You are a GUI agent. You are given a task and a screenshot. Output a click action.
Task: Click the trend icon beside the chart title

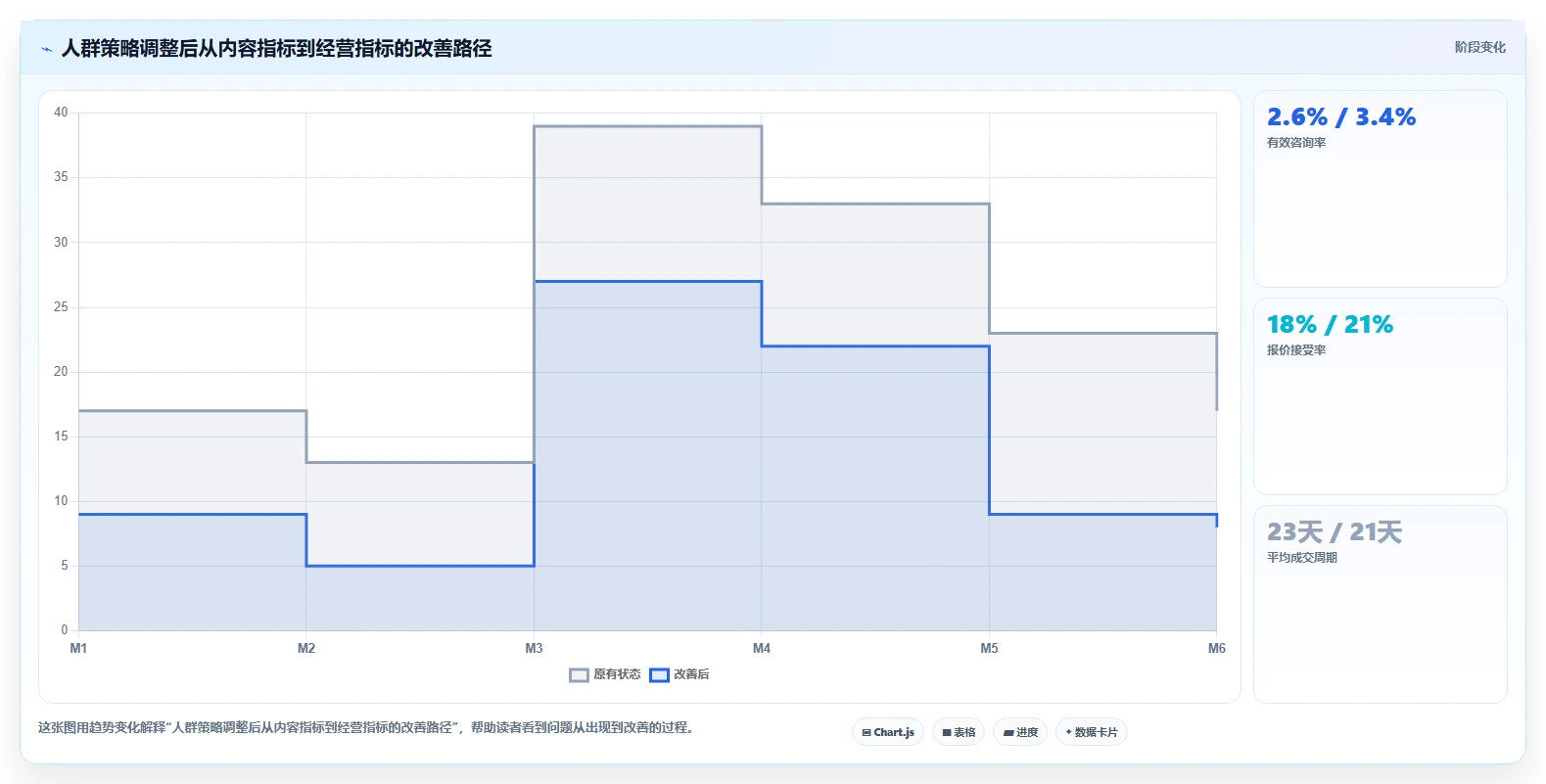click(46, 49)
